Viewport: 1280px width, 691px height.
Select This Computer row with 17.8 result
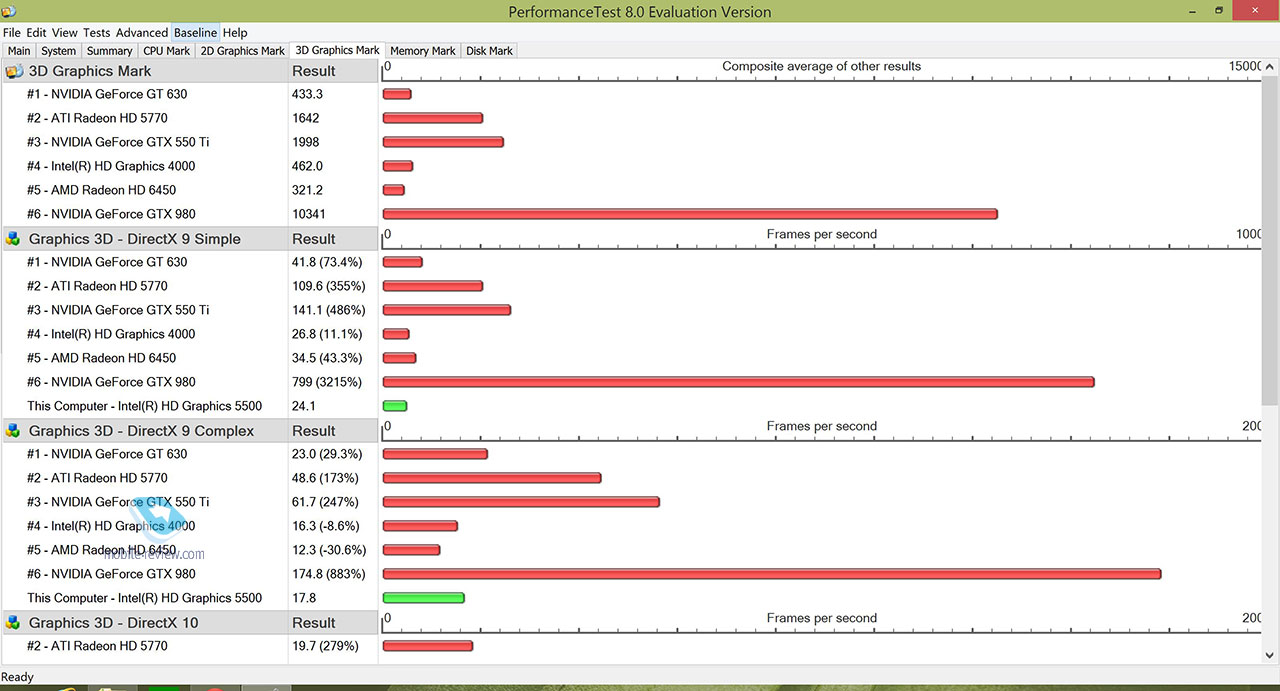click(x=144, y=598)
